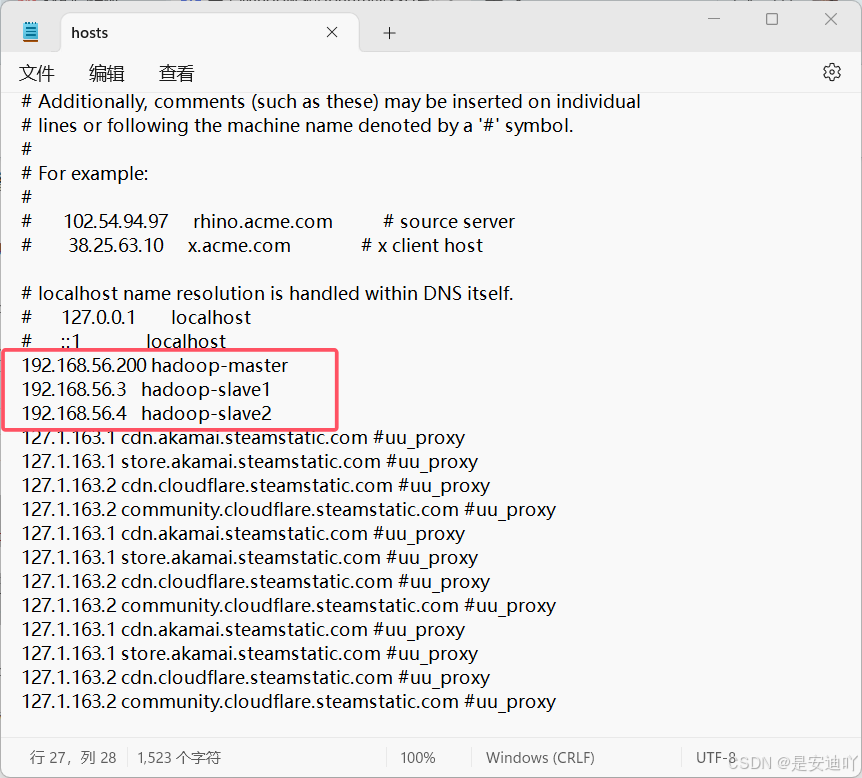The width and height of the screenshot is (862, 778).
Task: Click the x.acme.com text
Action: tap(239, 246)
